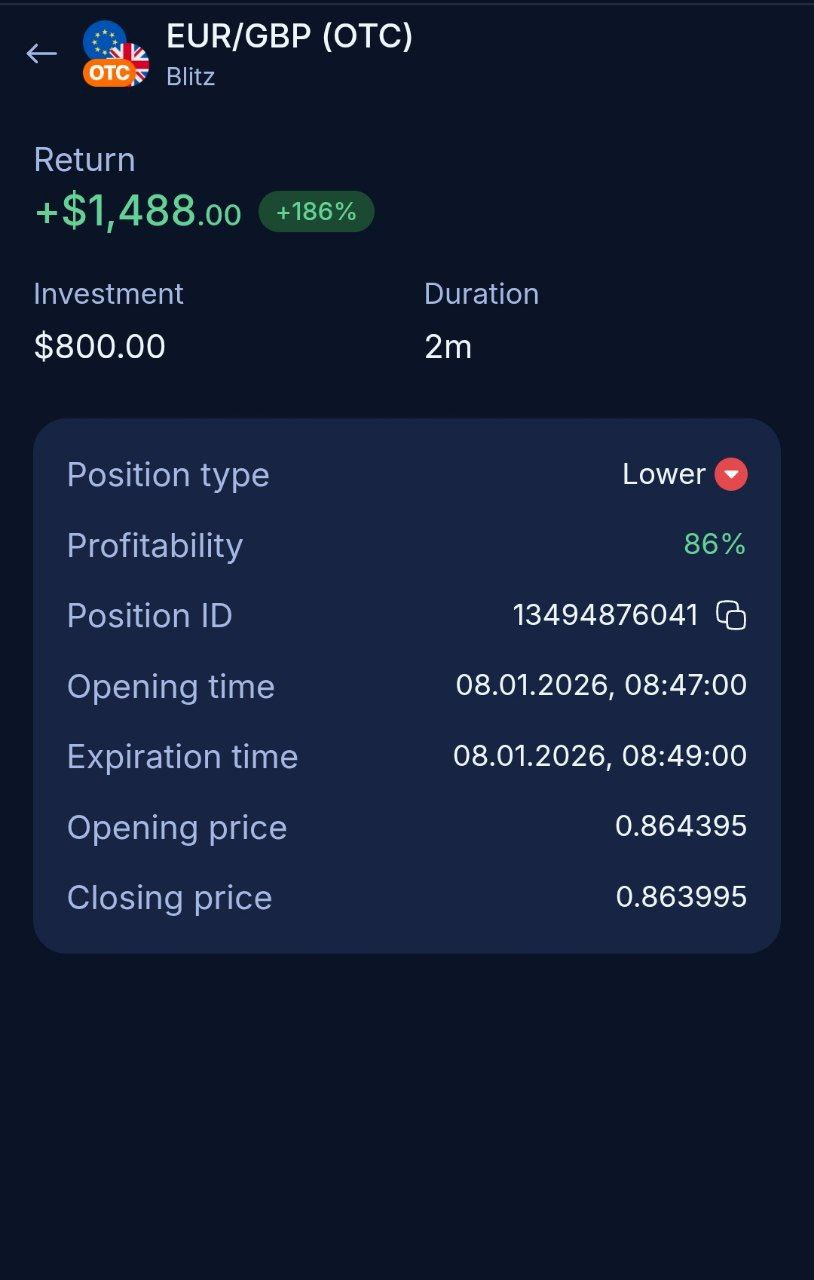Click the $800.00 investment value

click(100, 346)
